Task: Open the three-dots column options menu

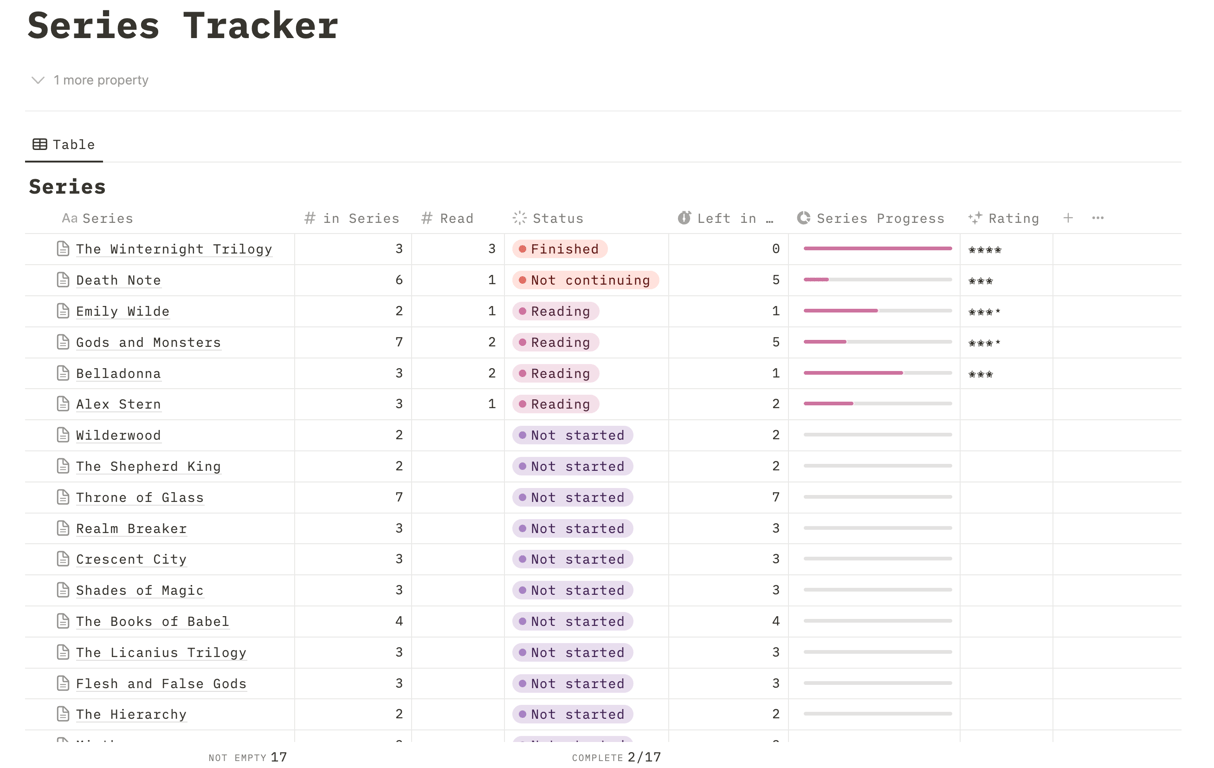Action: [x=1098, y=218]
